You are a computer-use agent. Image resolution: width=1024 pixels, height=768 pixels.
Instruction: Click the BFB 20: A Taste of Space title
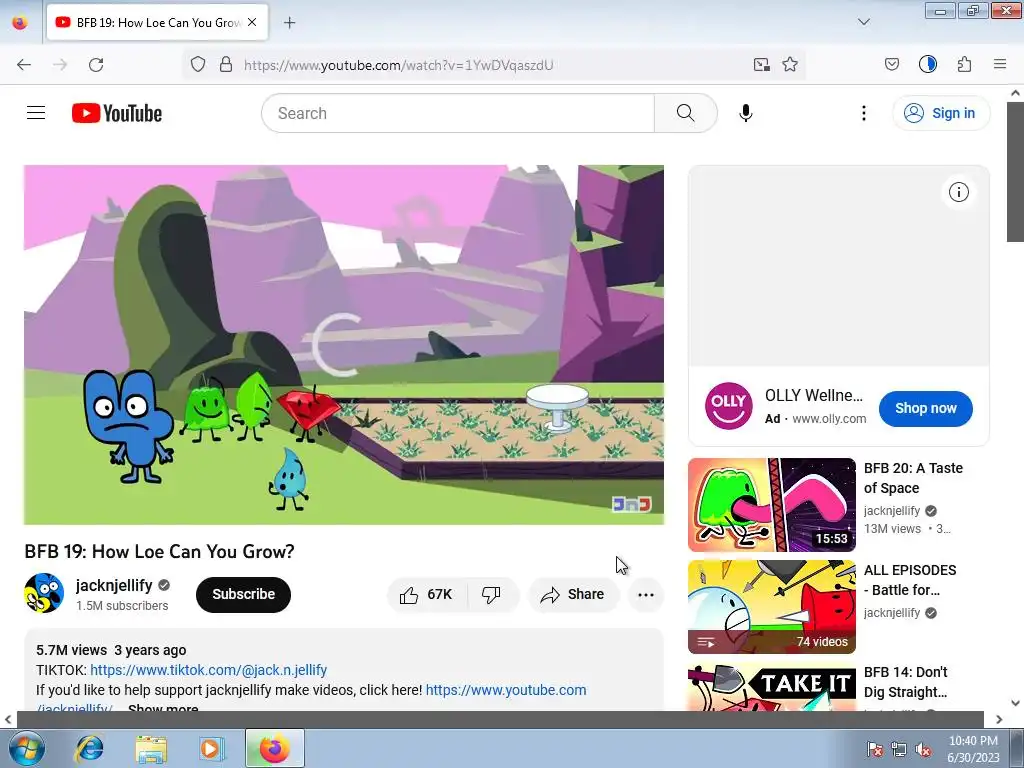click(x=913, y=478)
